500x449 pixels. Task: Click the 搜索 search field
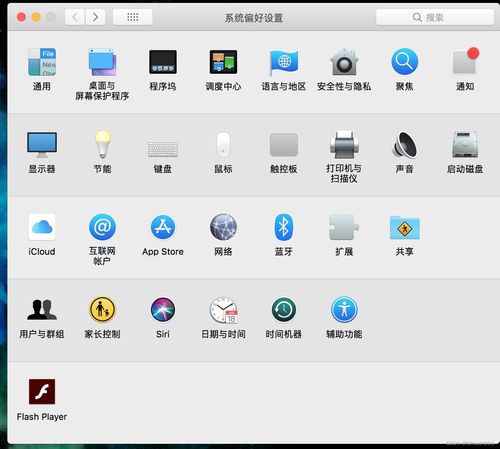pyautogui.click(x=435, y=17)
